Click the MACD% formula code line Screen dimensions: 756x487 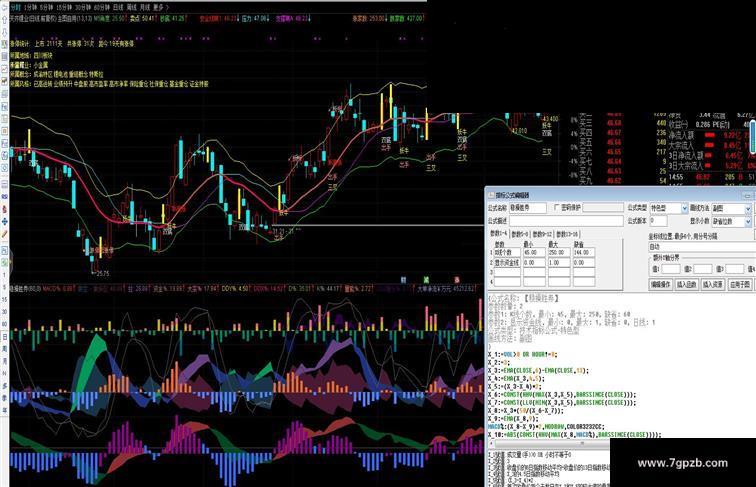547,427
